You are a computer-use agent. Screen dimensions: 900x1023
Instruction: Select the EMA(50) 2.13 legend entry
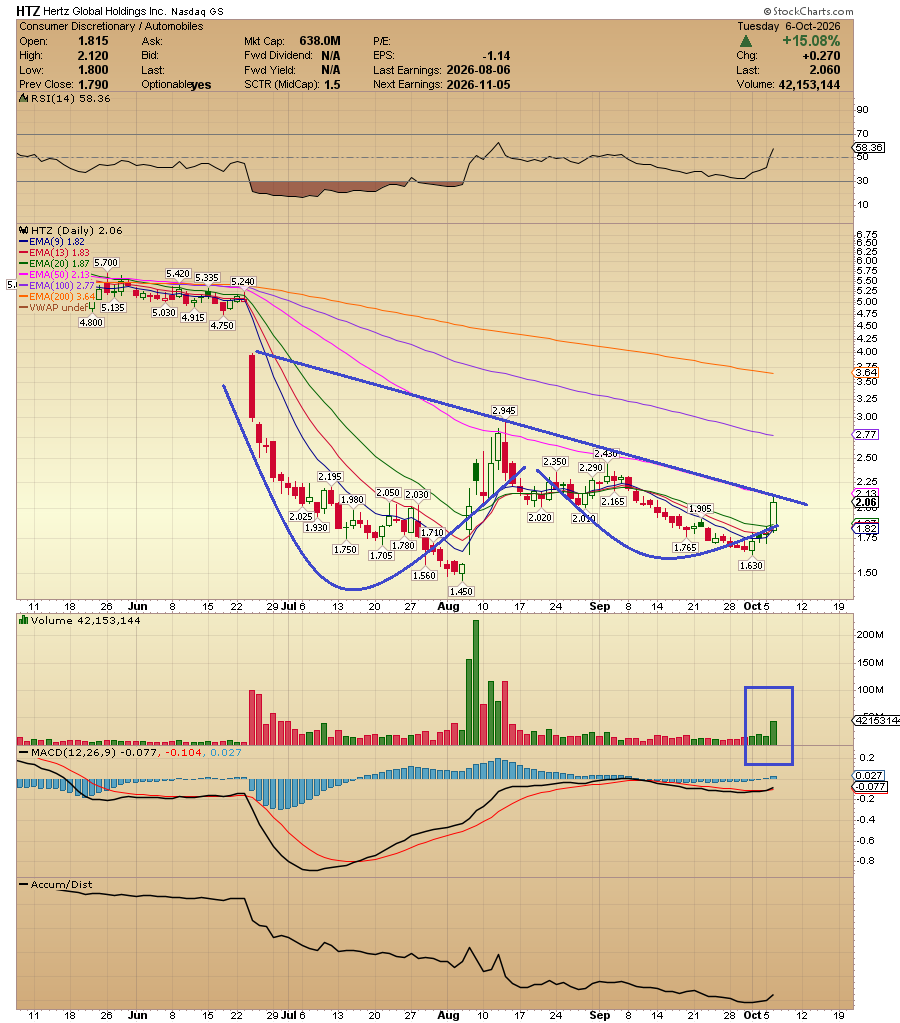[x=55, y=275]
